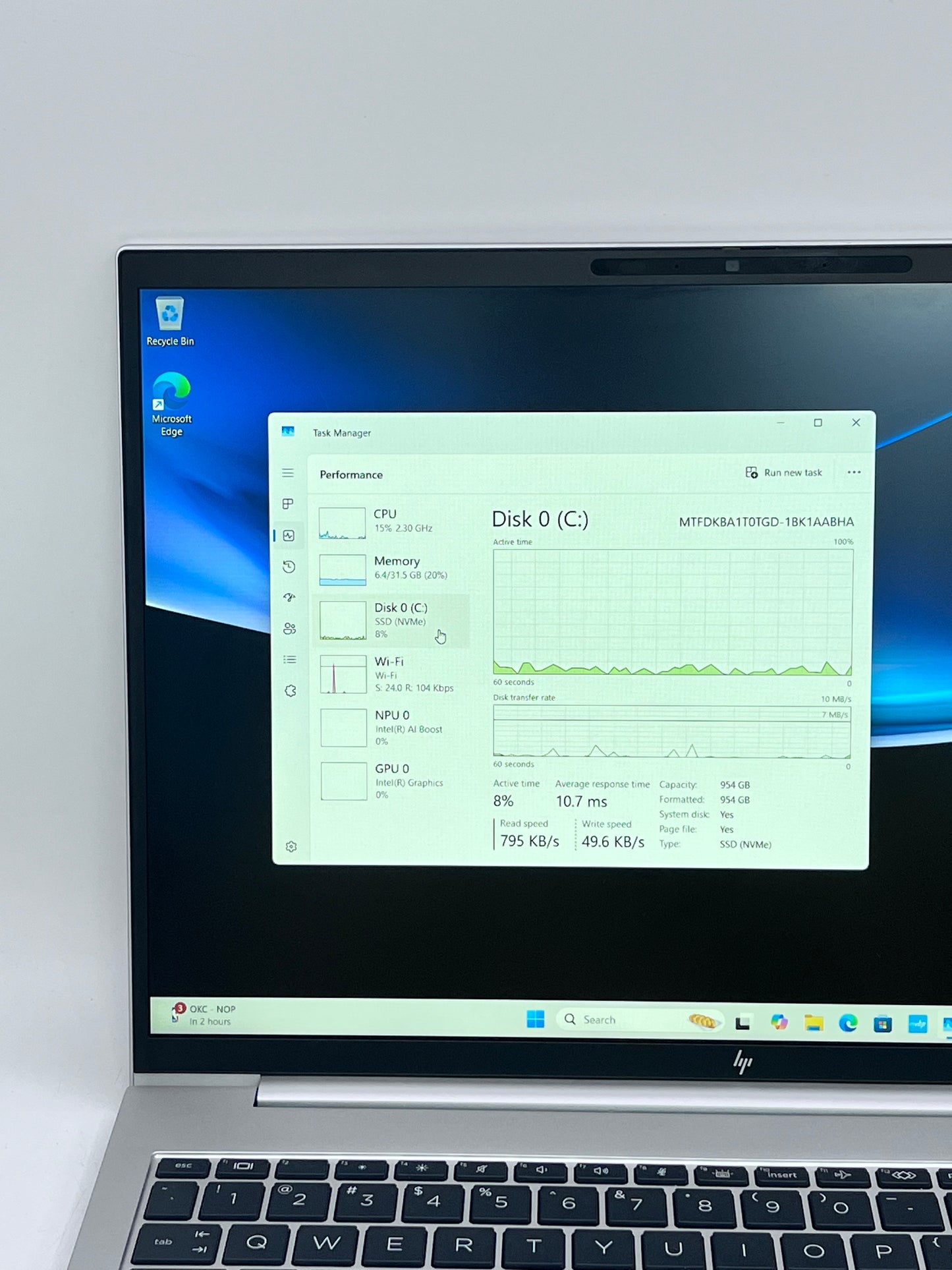Open the three-dot more options menu

point(854,473)
